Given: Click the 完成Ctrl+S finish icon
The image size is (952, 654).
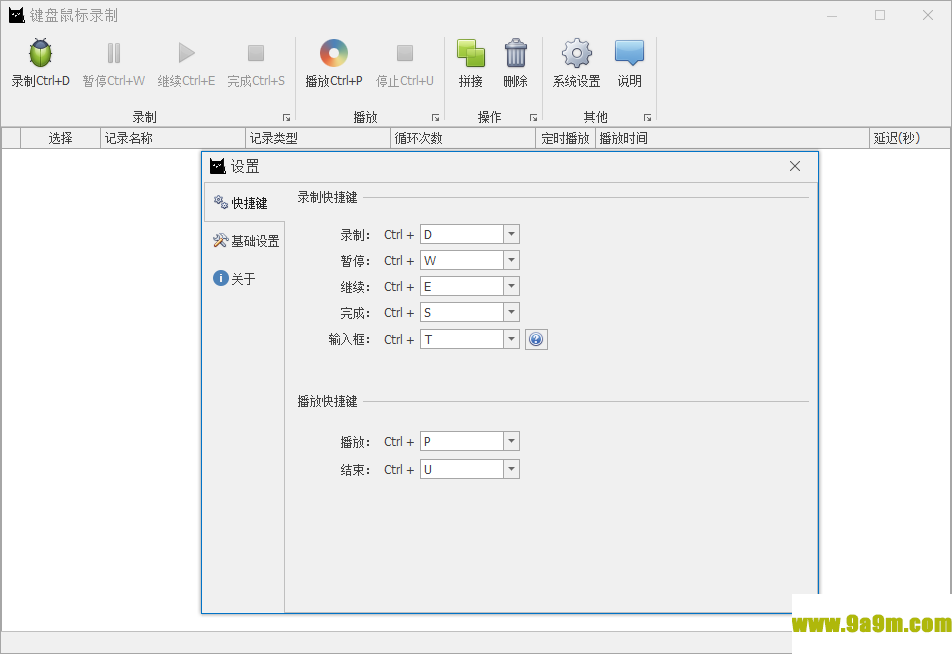Looking at the screenshot, I should click(x=256, y=53).
